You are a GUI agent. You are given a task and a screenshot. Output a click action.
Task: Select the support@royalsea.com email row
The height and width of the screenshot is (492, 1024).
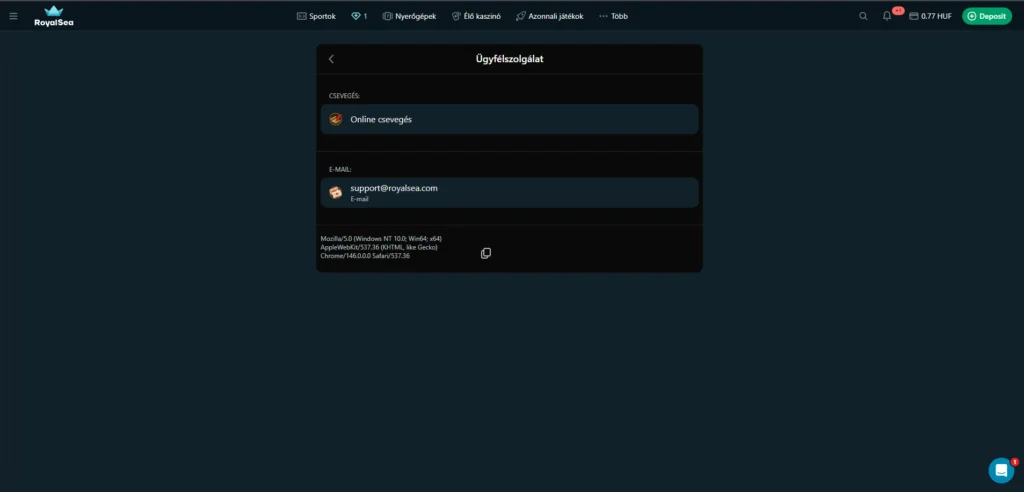[509, 193]
